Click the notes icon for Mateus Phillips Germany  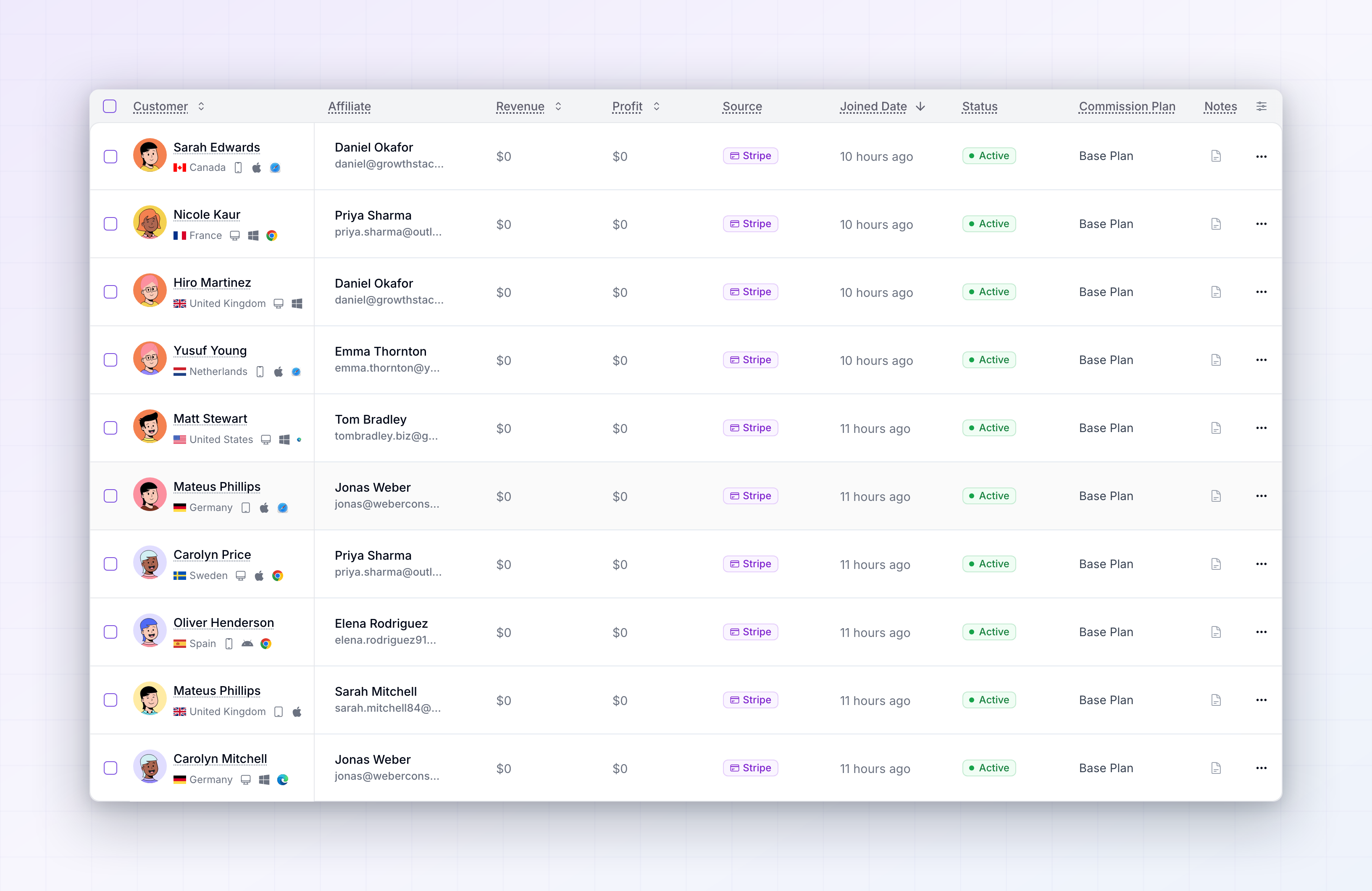(x=1216, y=496)
